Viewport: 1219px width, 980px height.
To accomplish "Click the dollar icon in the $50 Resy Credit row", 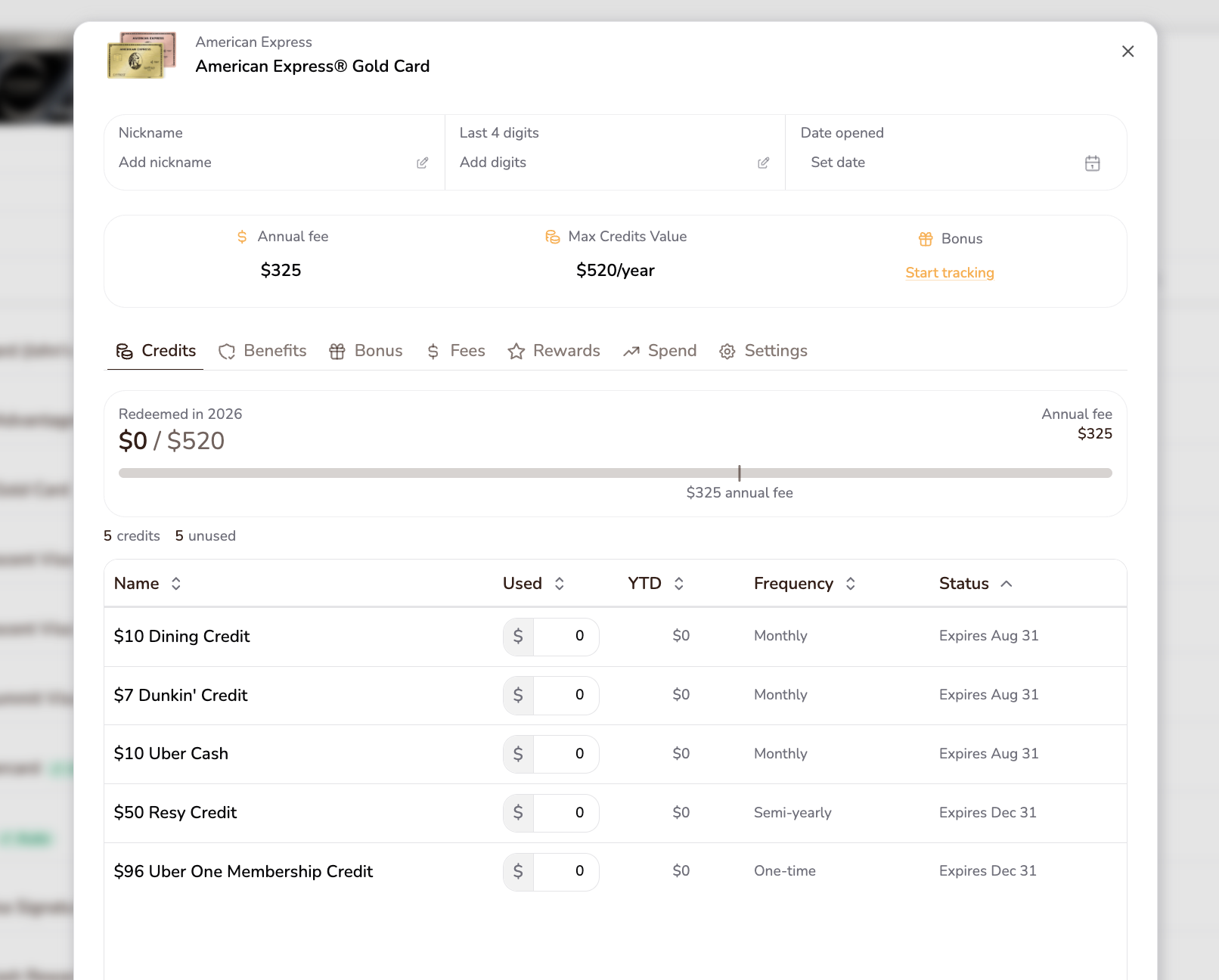I will [x=518, y=814].
